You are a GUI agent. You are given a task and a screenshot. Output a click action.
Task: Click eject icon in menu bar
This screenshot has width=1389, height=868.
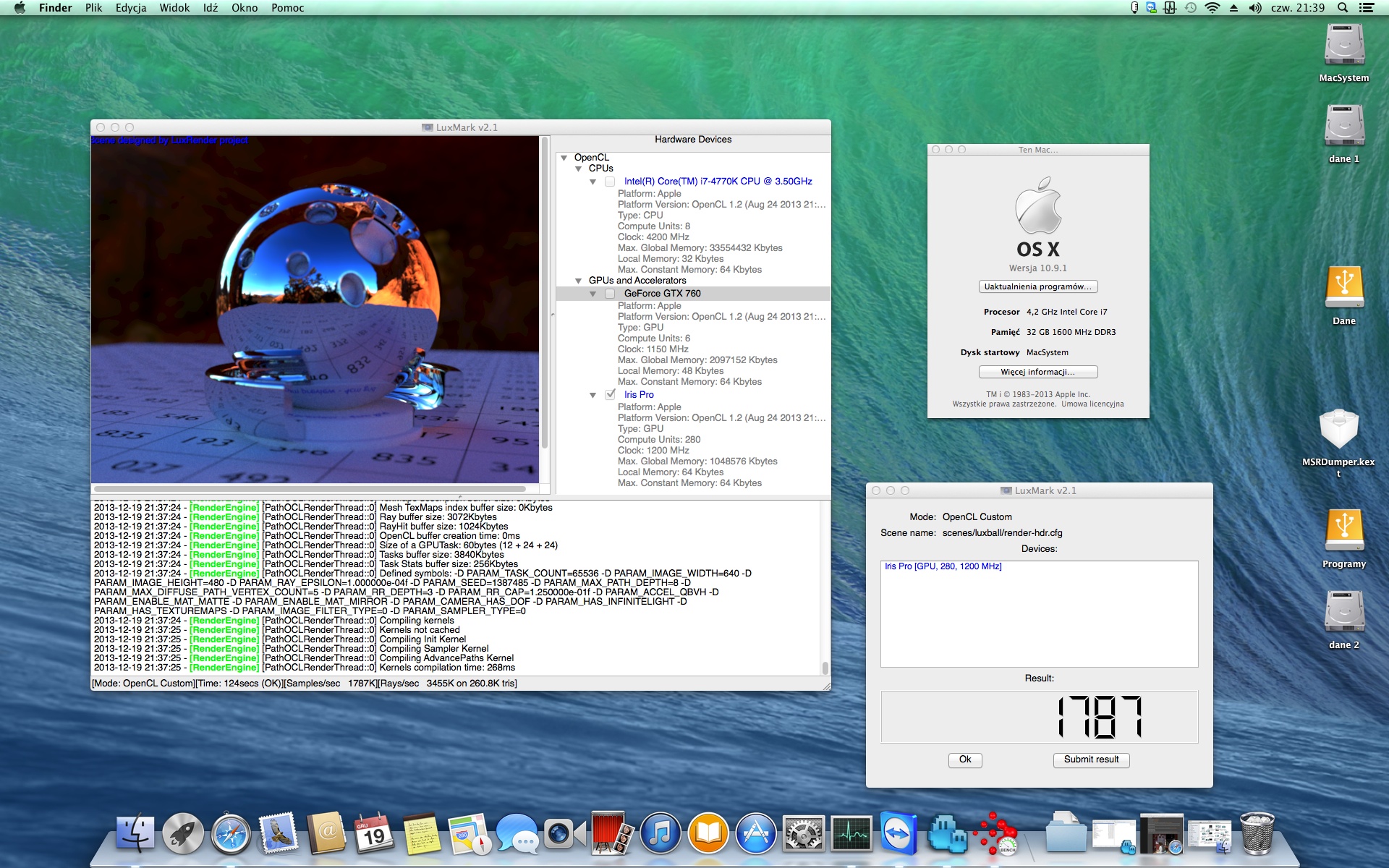pyautogui.click(x=1233, y=8)
